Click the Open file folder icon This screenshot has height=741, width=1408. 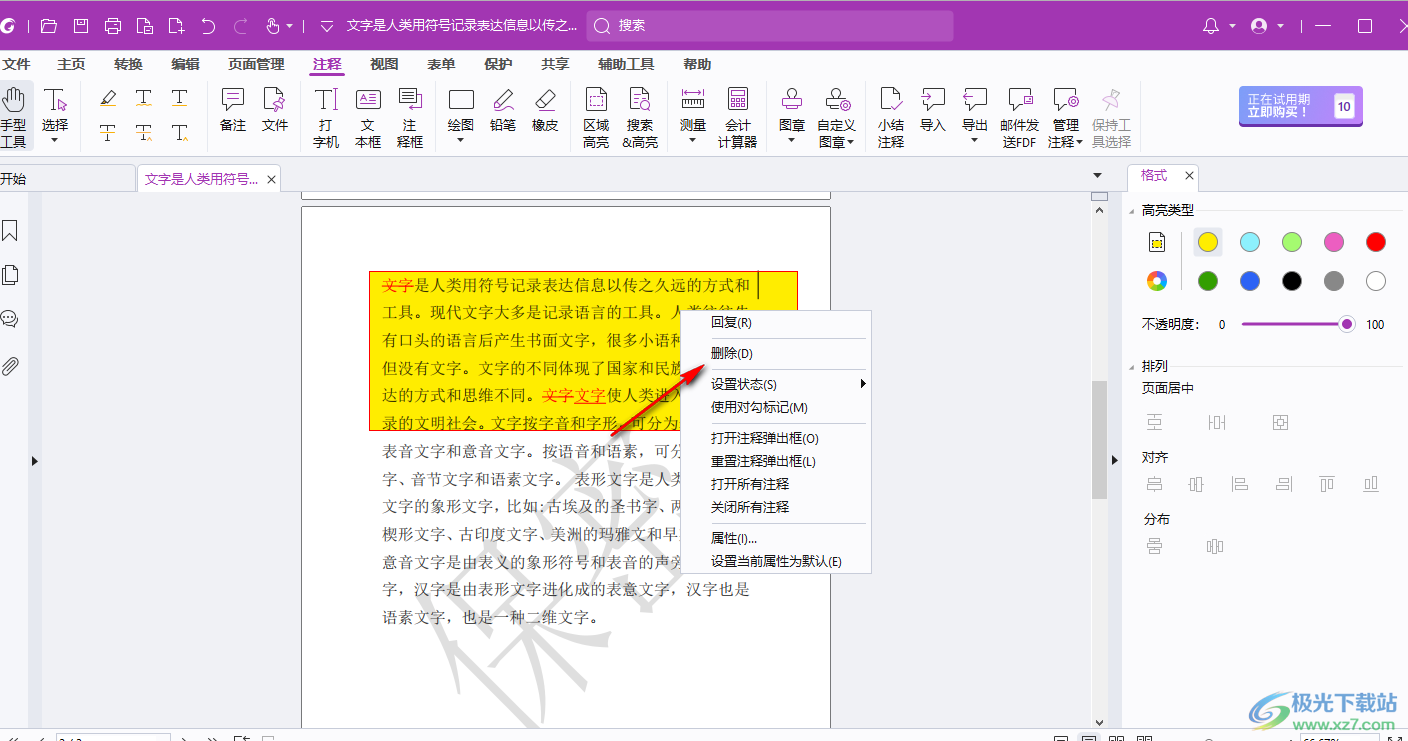pos(48,26)
